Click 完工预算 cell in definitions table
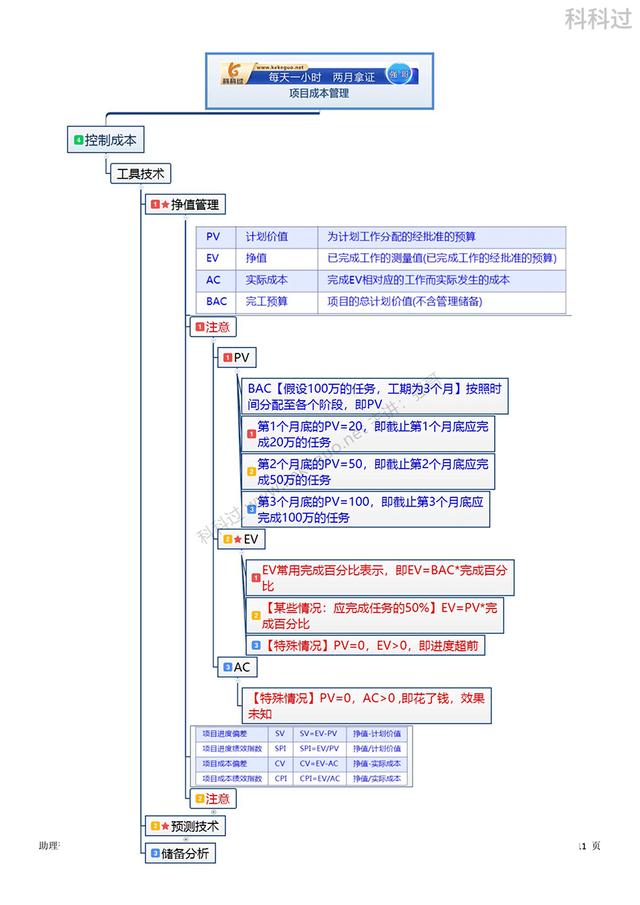The image size is (640, 905). [277, 302]
